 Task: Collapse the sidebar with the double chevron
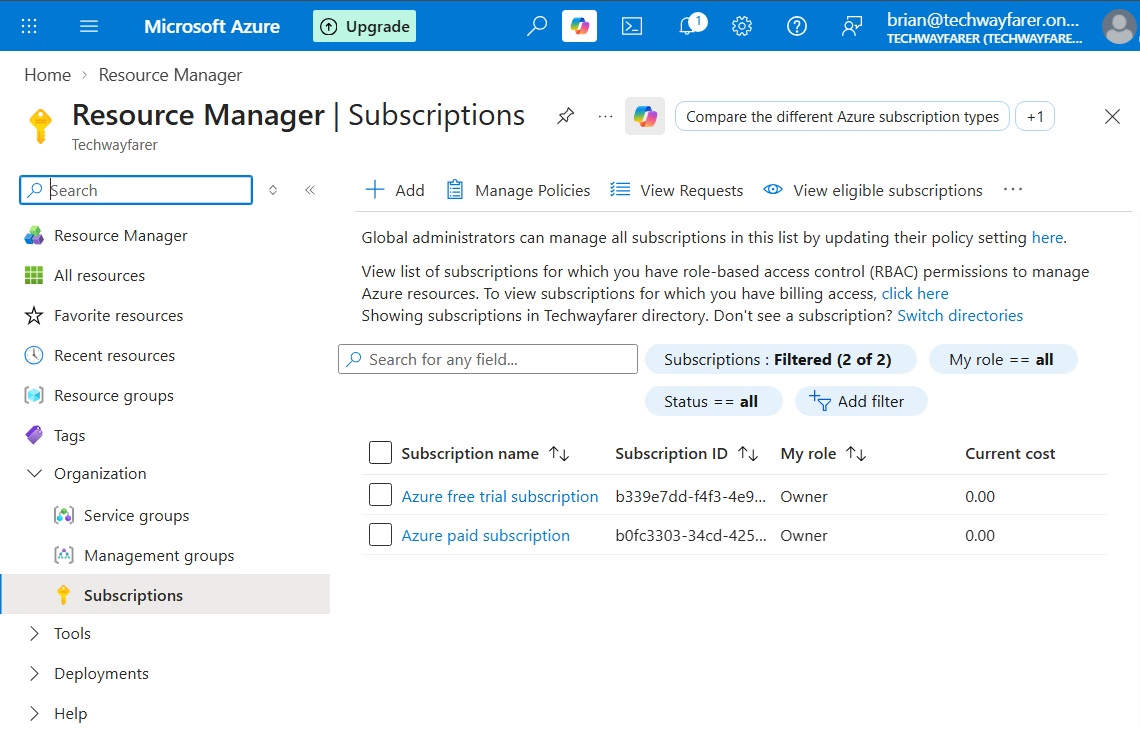[x=310, y=190]
